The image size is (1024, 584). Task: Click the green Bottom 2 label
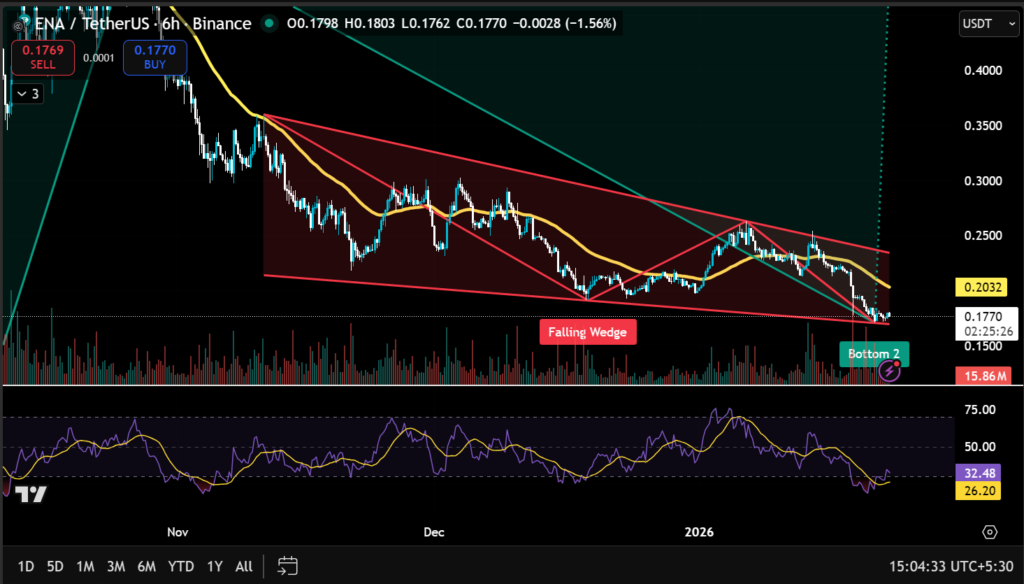pos(873,354)
